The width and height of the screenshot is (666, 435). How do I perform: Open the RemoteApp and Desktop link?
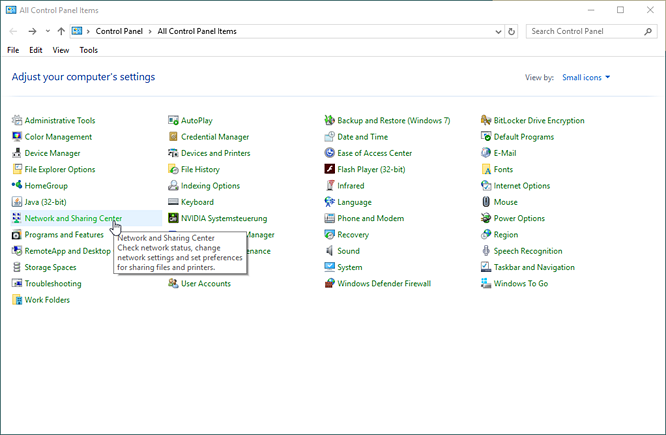pyautogui.click(x=68, y=251)
